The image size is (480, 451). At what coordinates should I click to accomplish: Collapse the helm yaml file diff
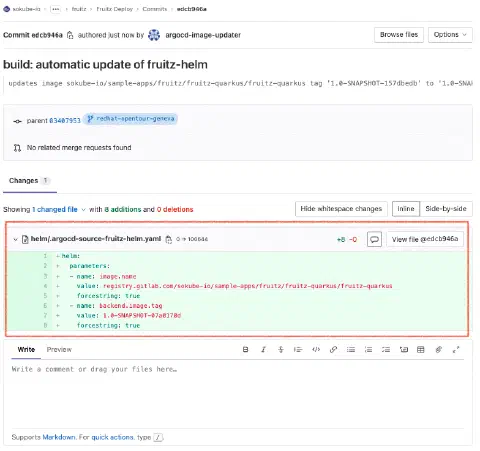(x=15, y=239)
